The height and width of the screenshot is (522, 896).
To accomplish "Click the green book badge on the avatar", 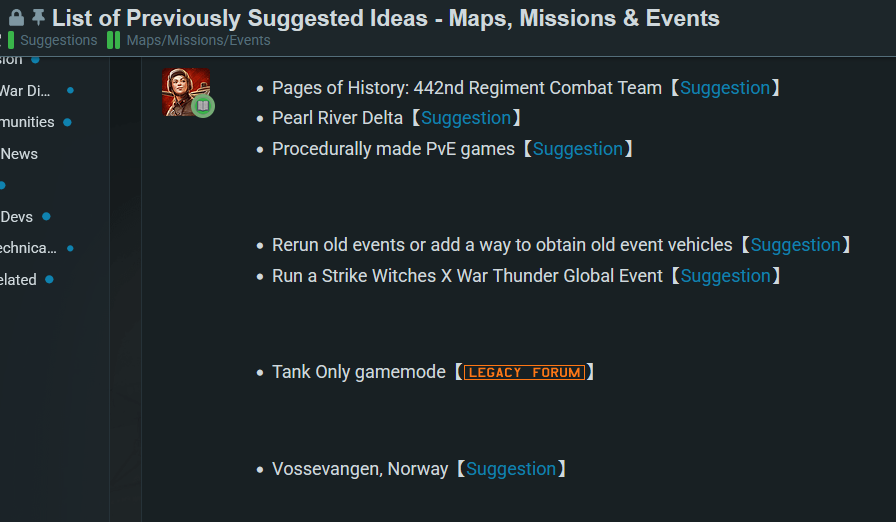I will point(203,106).
